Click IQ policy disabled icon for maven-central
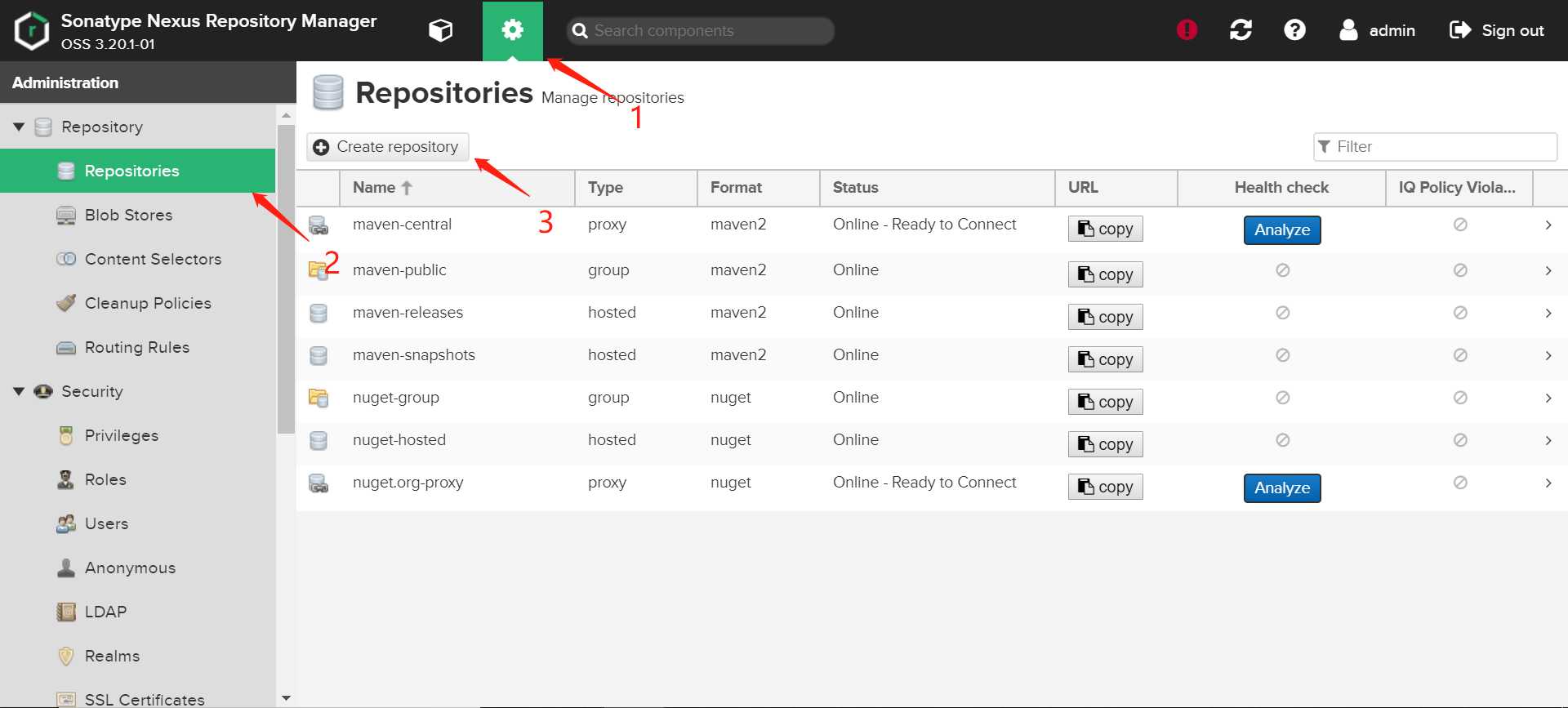Viewport: 1568px width, 708px height. tap(1460, 225)
